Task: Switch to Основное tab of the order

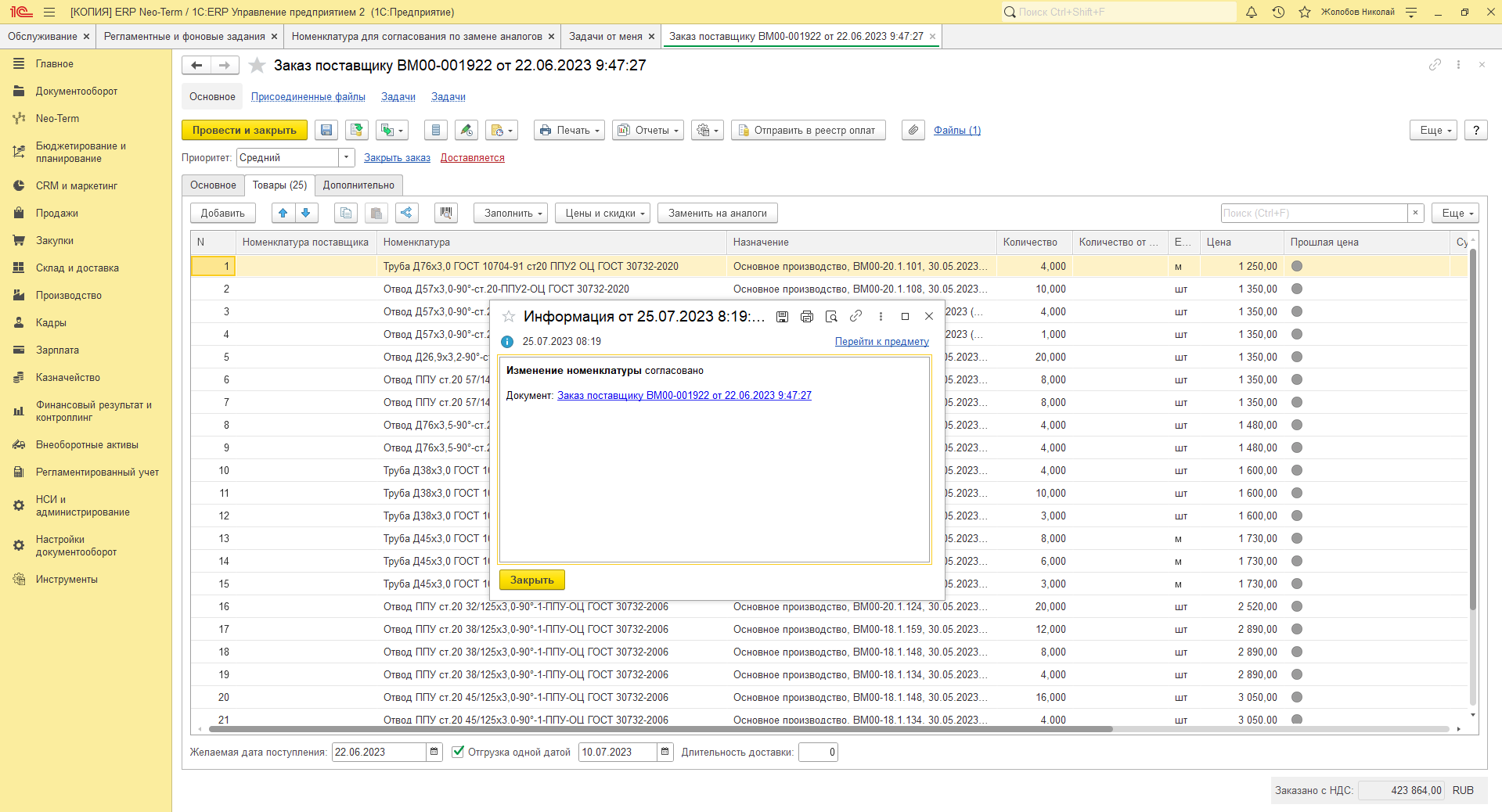Action: coord(213,185)
